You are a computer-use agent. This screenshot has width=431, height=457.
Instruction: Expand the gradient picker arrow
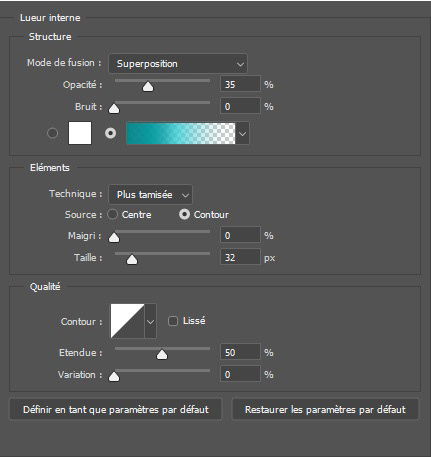[243, 133]
